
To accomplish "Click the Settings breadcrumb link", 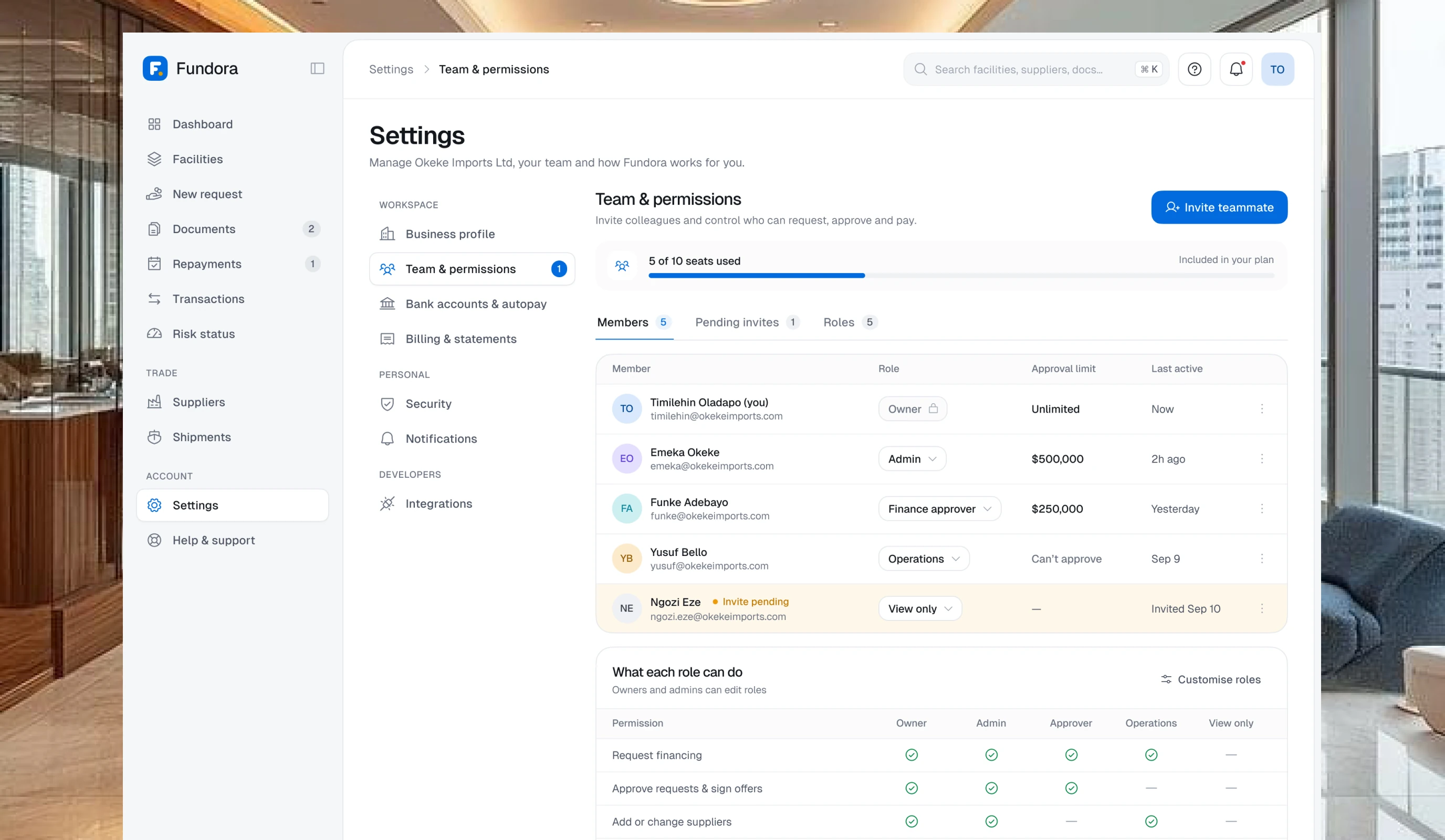I will (x=391, y=69).
